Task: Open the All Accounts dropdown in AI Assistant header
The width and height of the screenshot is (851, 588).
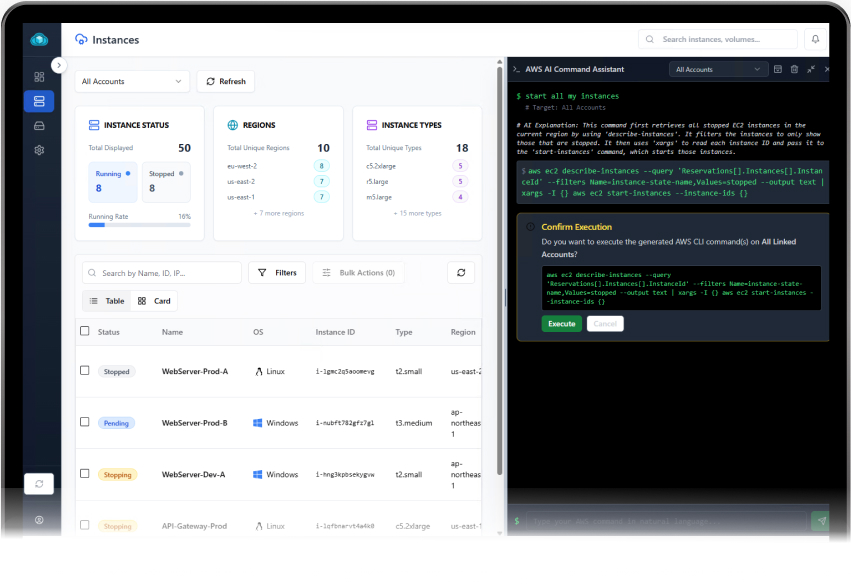Action: click(x=719, y=69)
